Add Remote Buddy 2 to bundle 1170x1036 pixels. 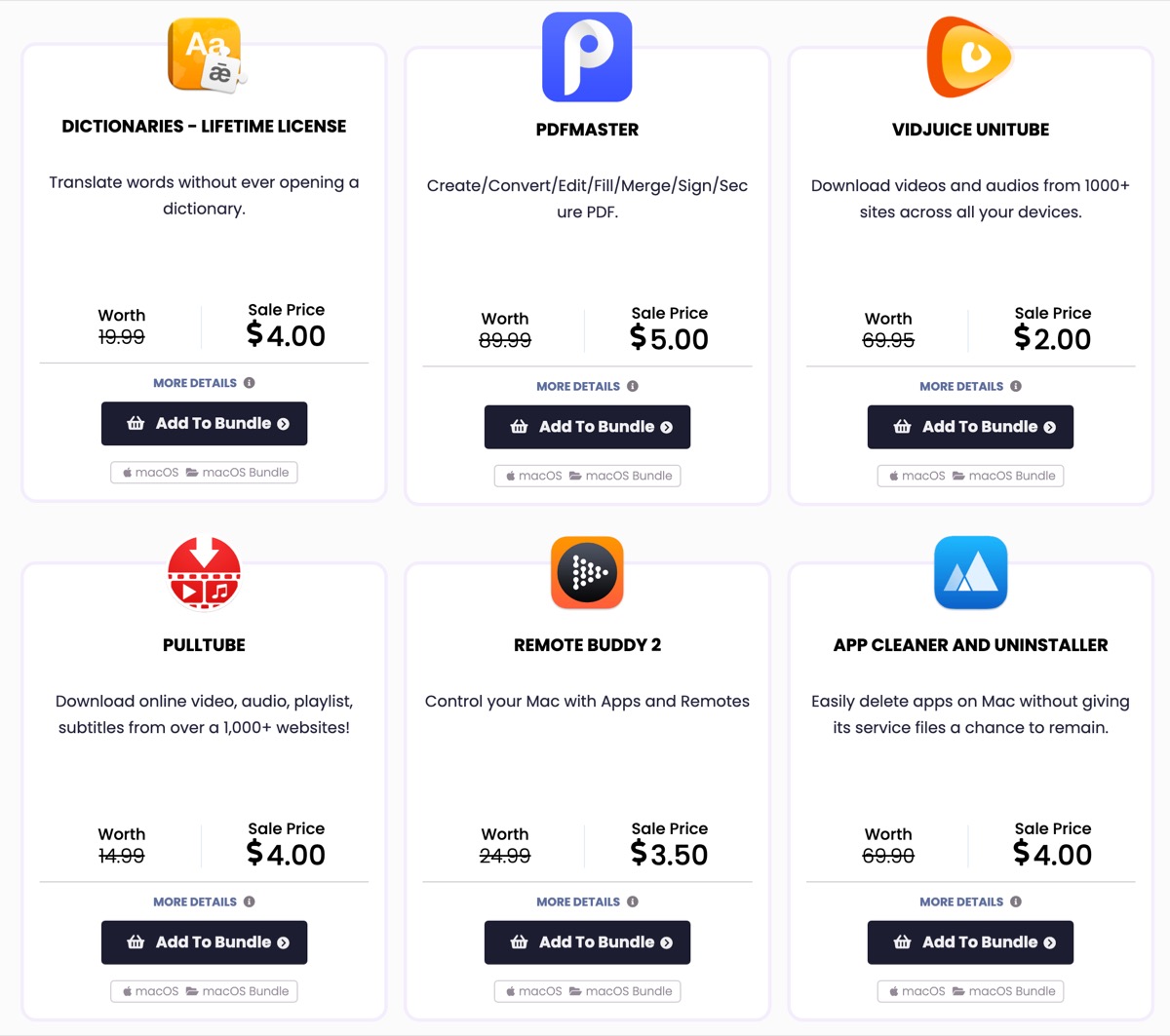587,942
